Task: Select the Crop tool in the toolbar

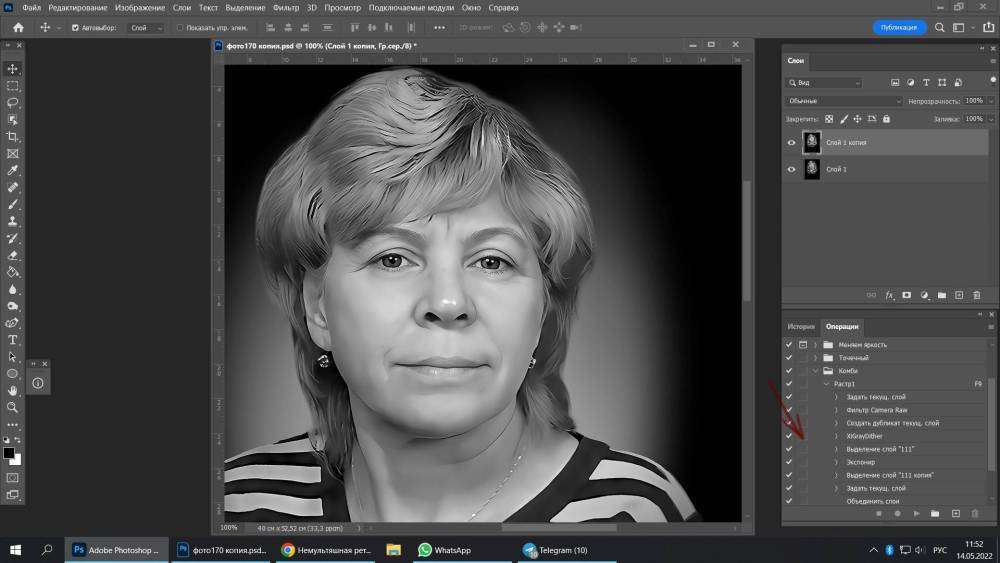Action: coord(13,137)
